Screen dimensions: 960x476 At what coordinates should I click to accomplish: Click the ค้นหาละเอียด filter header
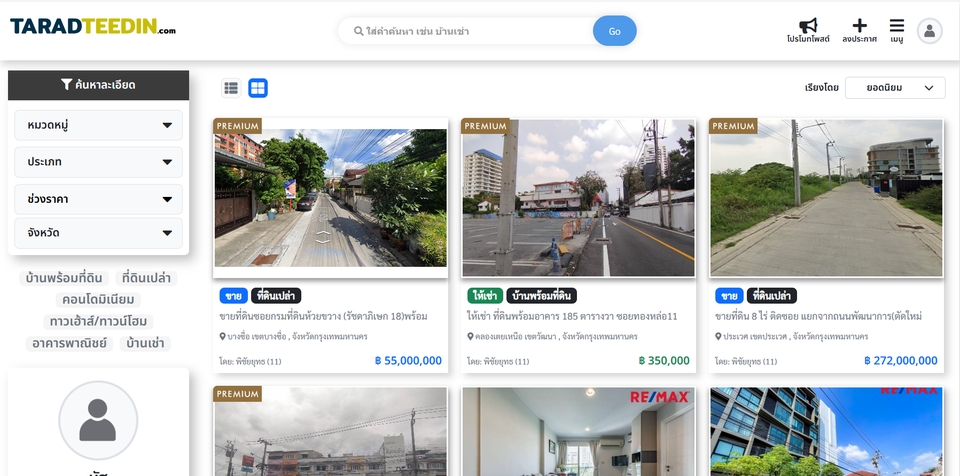pyautogui.click(x=99, y=85)
